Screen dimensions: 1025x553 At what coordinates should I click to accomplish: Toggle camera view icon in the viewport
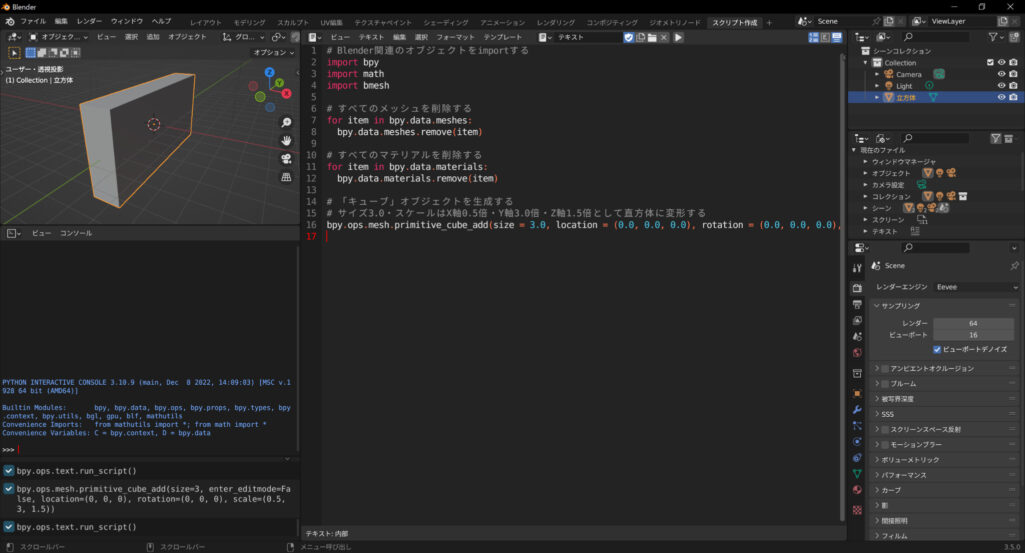point(286,159)
